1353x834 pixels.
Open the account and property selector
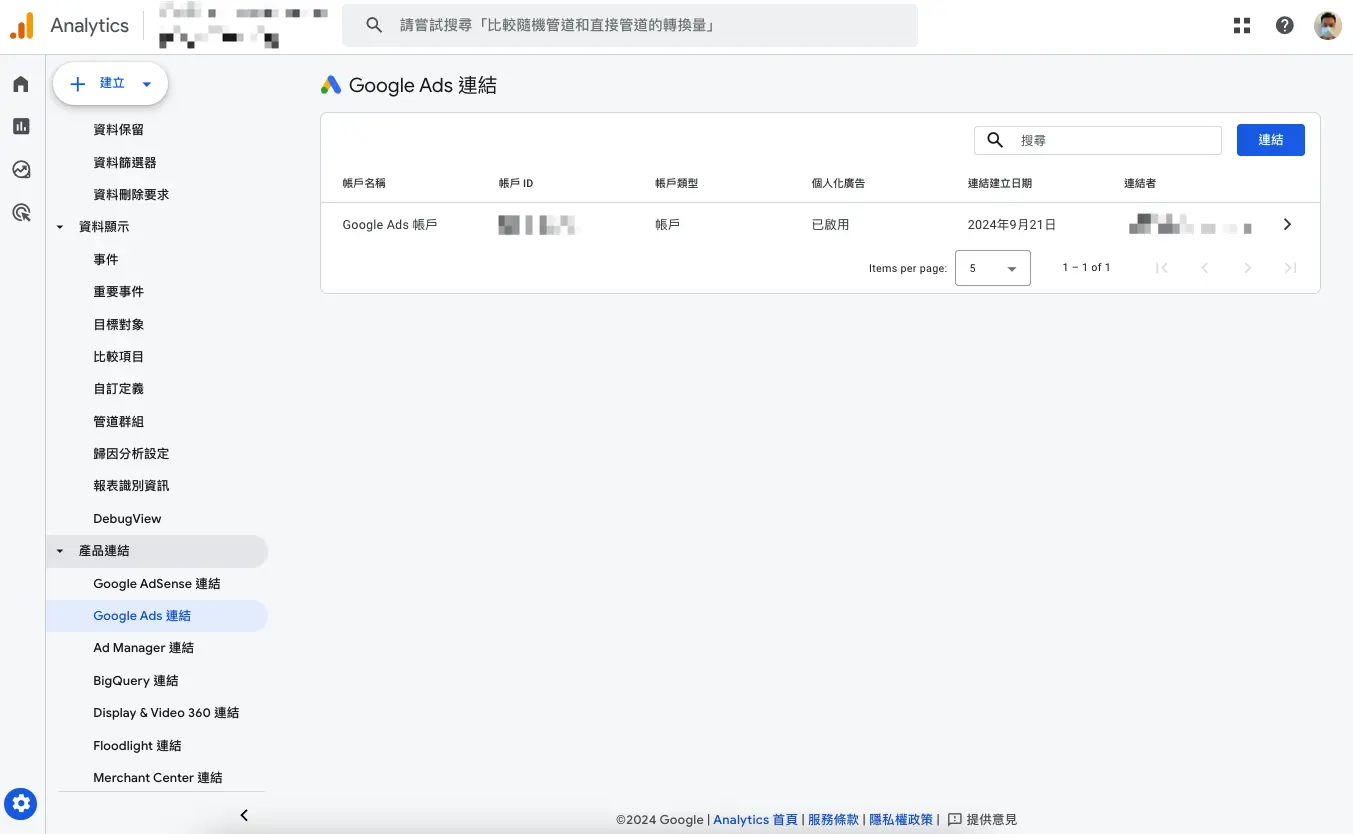pyautogui.click(x=243, y=27)
